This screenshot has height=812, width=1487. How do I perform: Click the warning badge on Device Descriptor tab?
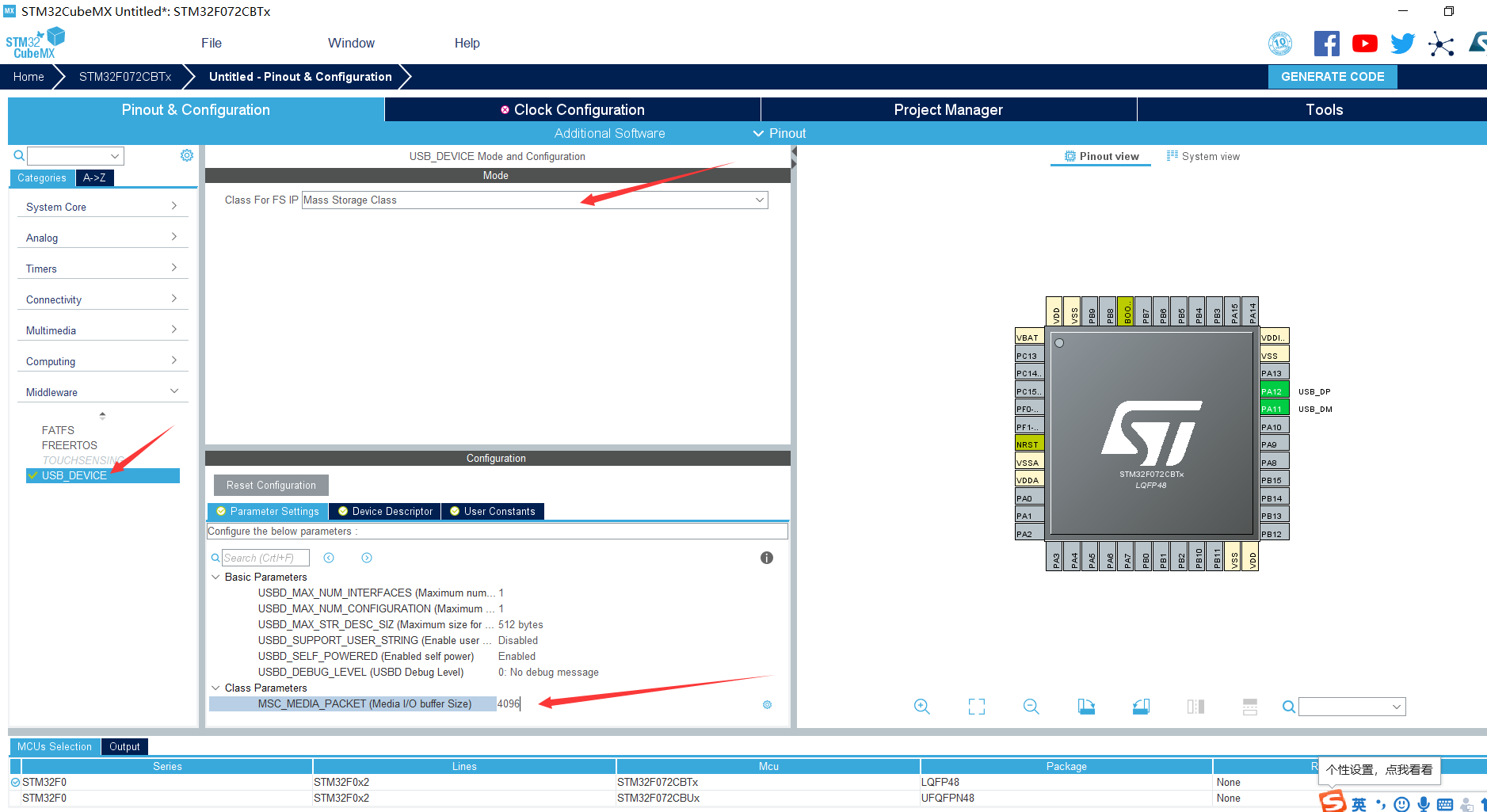coord(341,511)
